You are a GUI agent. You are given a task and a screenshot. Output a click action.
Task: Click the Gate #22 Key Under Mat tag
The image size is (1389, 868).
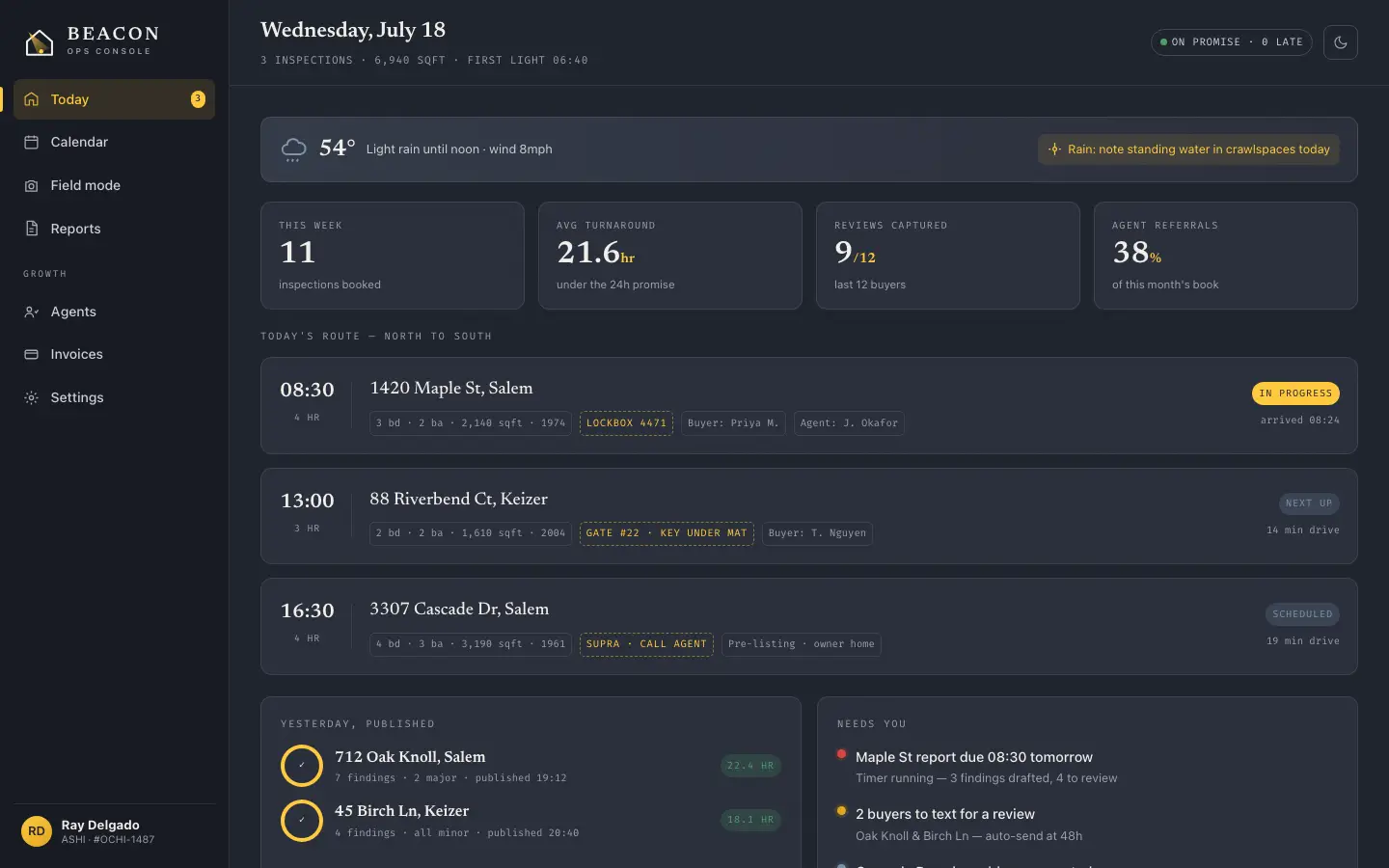click(667, 533)
